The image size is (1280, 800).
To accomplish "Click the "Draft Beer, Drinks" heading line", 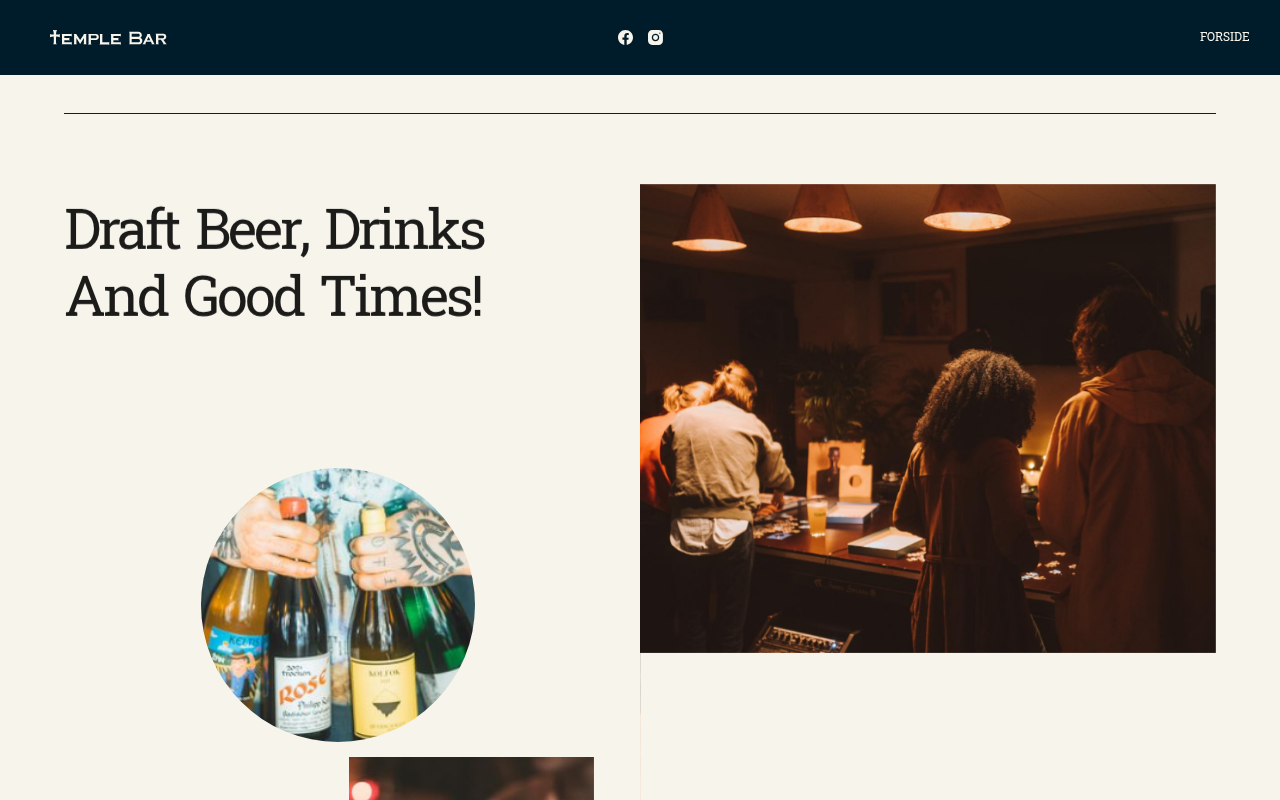I will (274, 230).
